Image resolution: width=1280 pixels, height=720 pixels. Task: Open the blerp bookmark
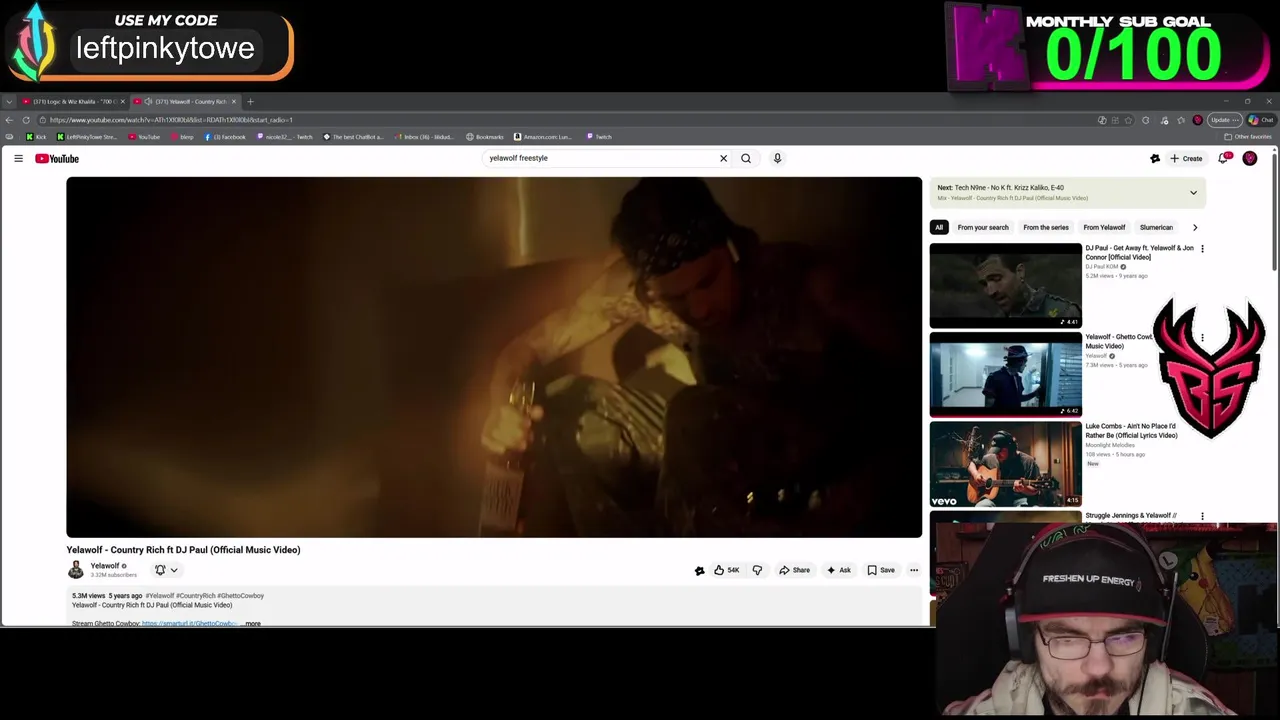click(x=183, y=137)
